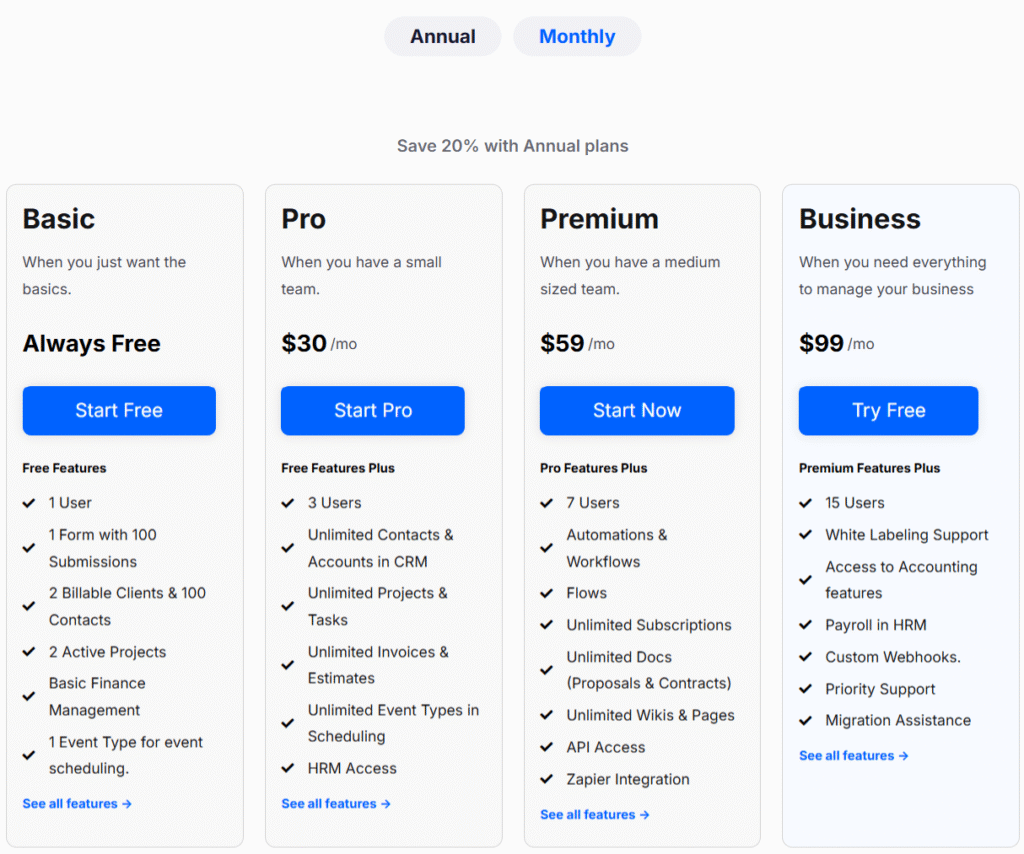1024x854 pixels.
Task: Open See all features under Pro
Action: (336, 804)
